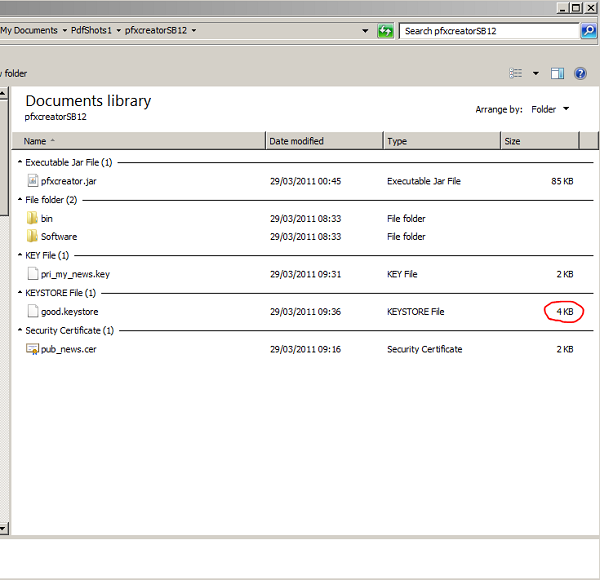Click the Security Certificate (1) group label
The image size is (600, 580).
(x=70, y=331)
